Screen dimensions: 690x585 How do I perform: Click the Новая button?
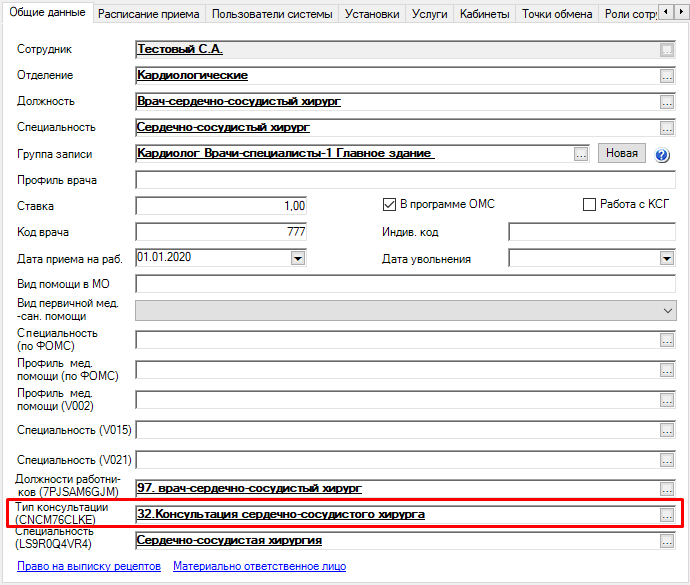click(x=621, y=153)
